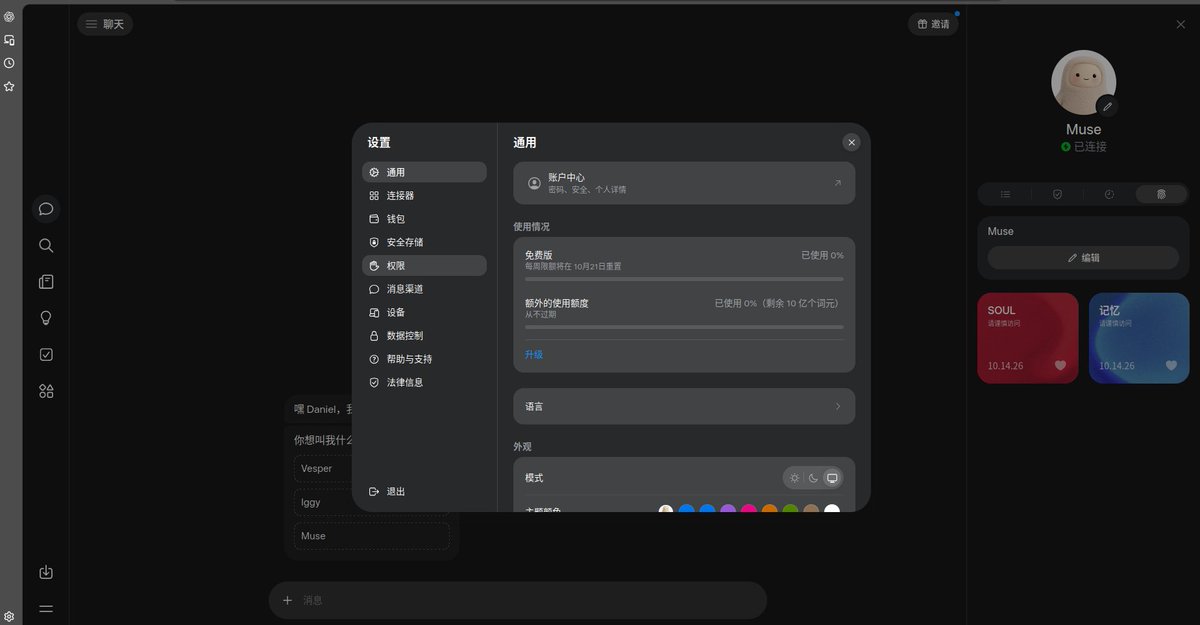Open the checkbox tasks icon in sidebar
This screenshot has height=625, width=1200.
point(46,354)
